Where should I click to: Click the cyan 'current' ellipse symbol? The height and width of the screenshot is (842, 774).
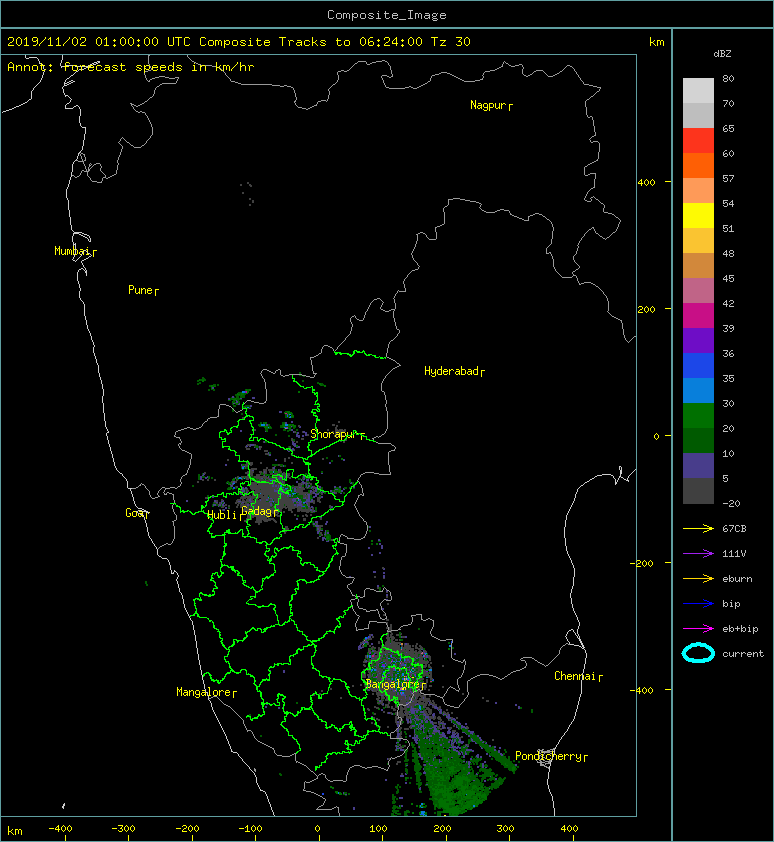pyautogui.click(x=698, y=653)
